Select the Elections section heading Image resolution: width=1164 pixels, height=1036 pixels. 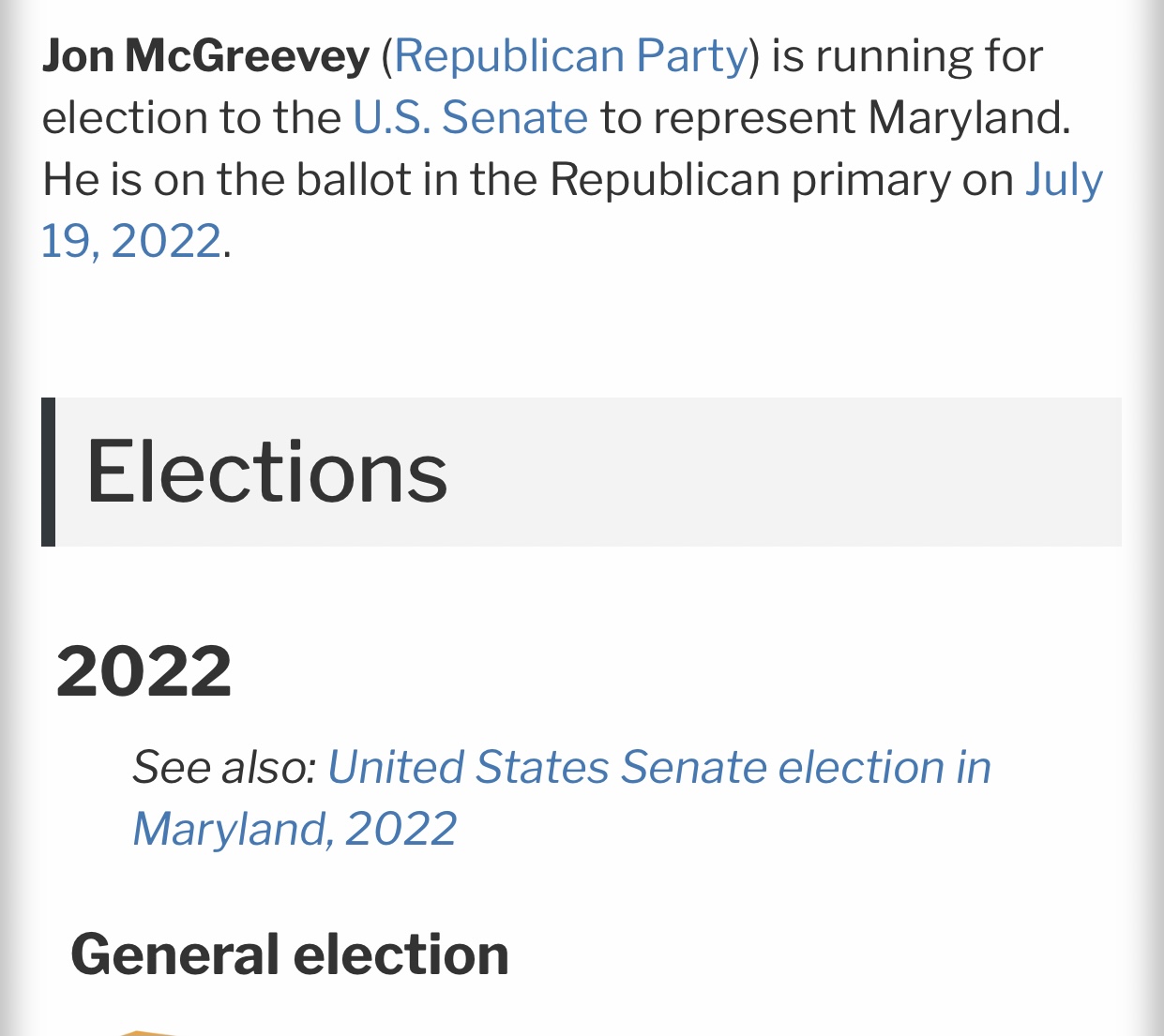267,472
